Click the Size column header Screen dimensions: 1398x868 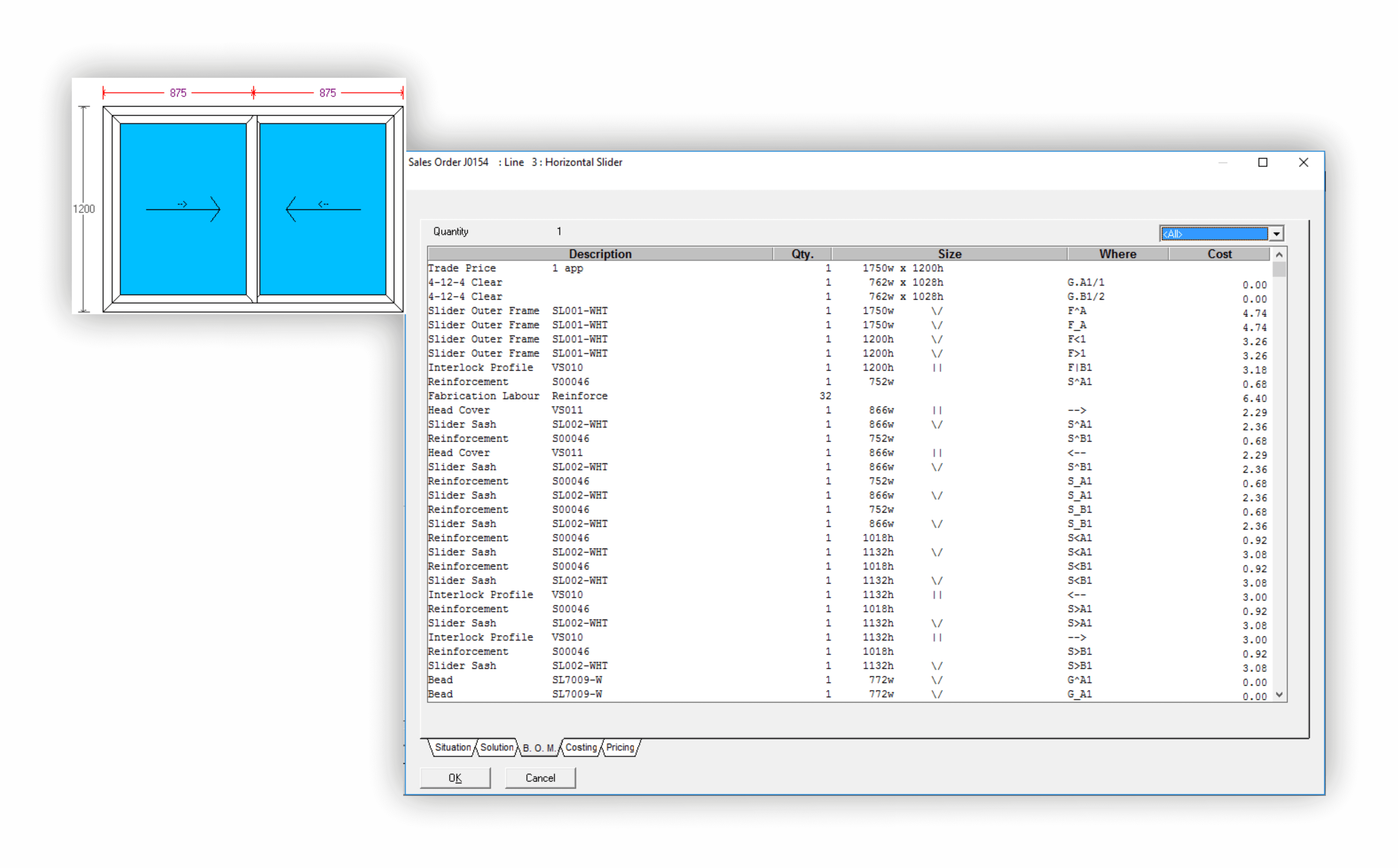[x=949, y=254]
